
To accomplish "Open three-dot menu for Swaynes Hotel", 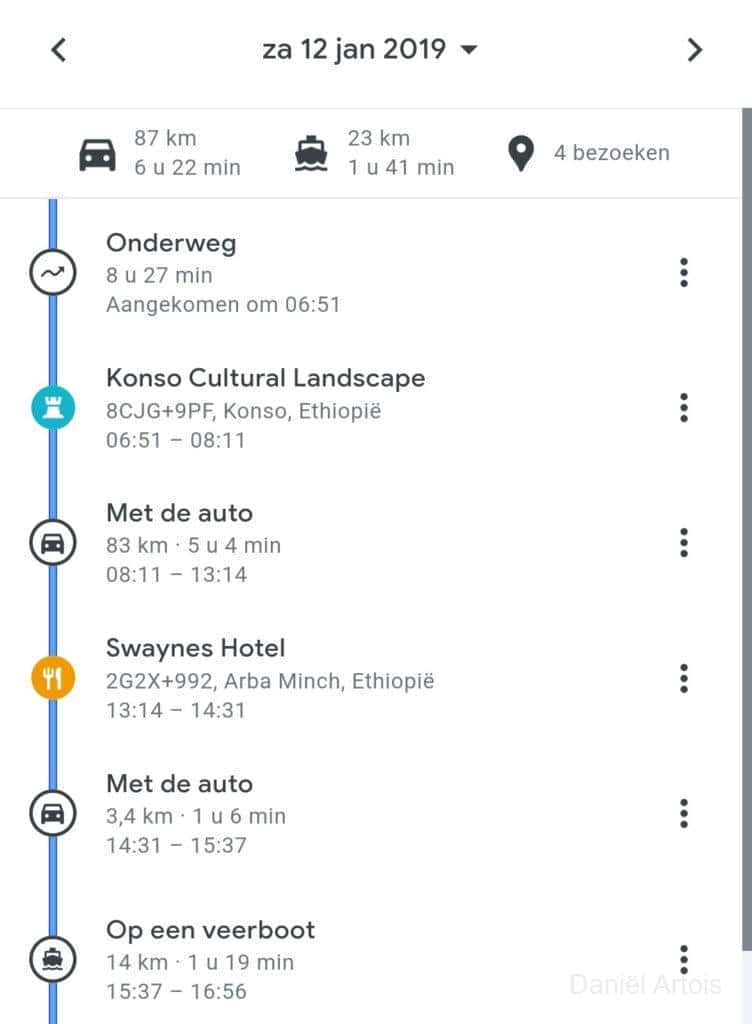I will pos(684,678).
